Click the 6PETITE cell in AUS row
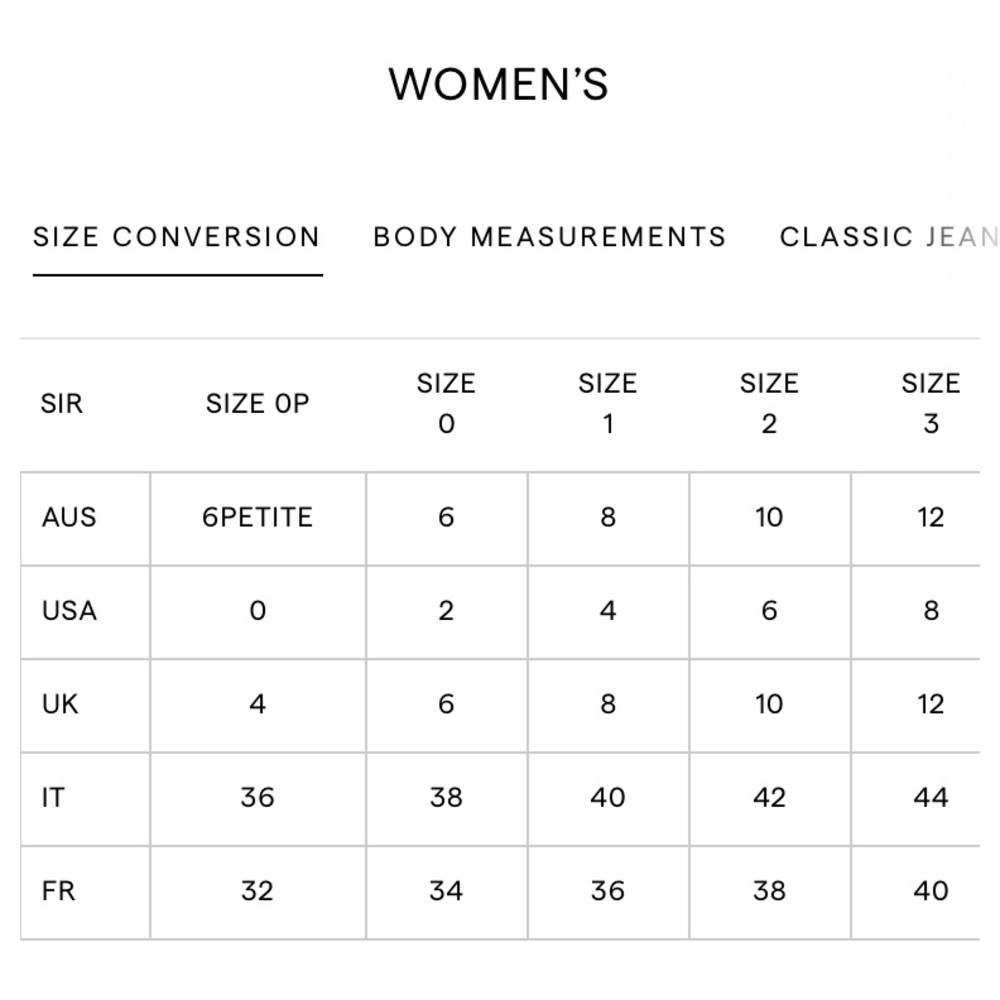1000x1000 pixels. (258, 517)
